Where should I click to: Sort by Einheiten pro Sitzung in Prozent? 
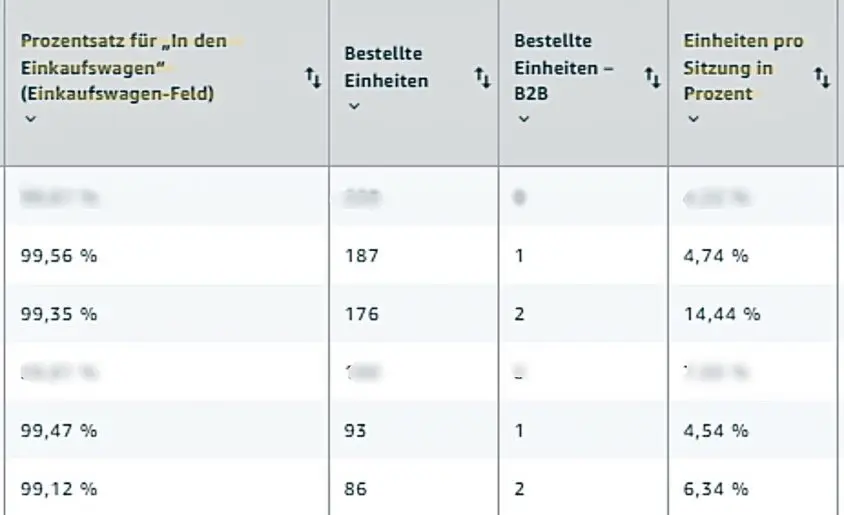point(822,77)
